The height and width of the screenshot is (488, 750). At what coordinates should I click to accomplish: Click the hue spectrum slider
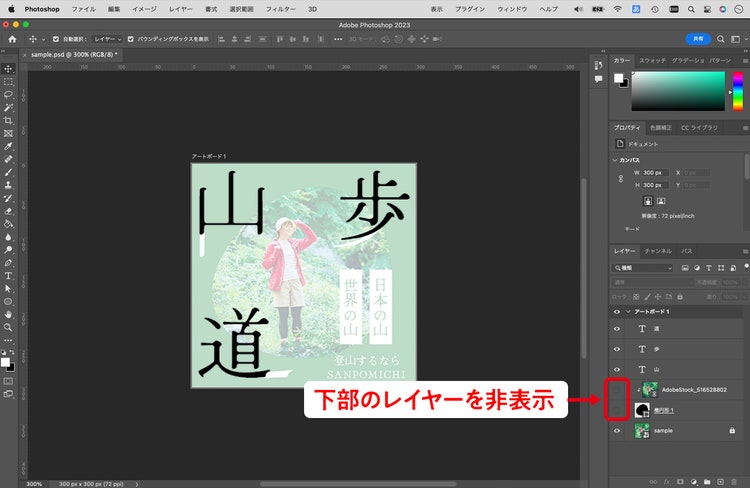click(738, 91)
